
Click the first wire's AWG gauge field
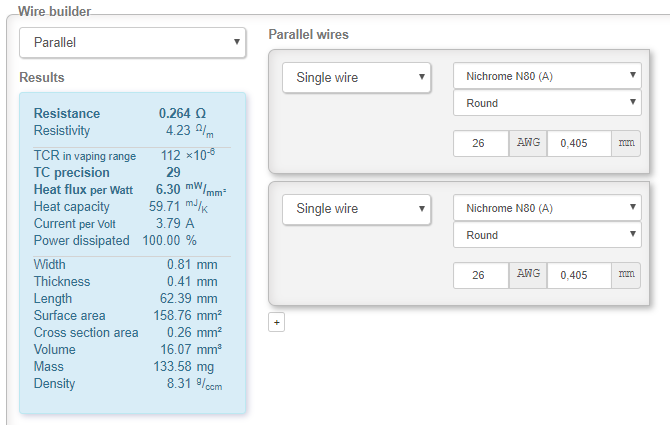coord(481,144)
